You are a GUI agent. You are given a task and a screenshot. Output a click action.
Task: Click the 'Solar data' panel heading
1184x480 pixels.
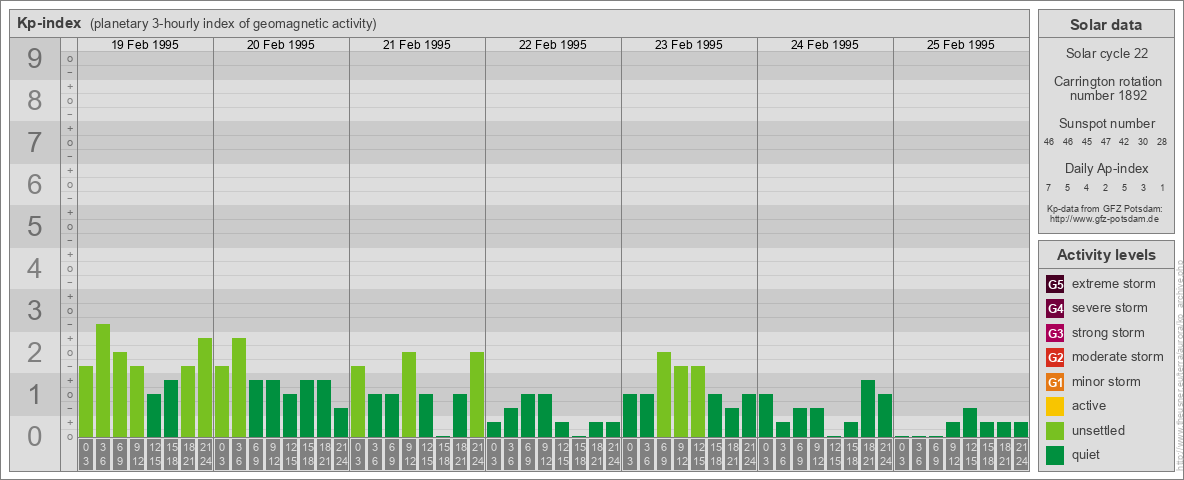[x=1105, y=25]
